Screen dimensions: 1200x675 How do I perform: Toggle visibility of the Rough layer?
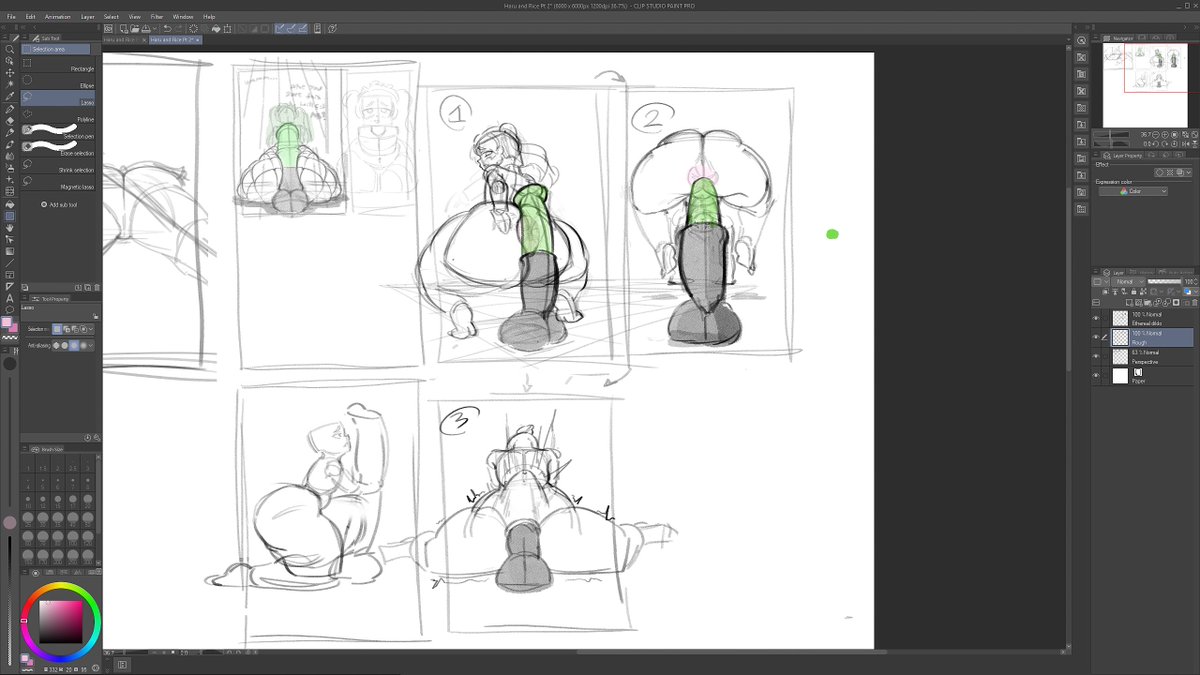click(x=1096, y=337)
